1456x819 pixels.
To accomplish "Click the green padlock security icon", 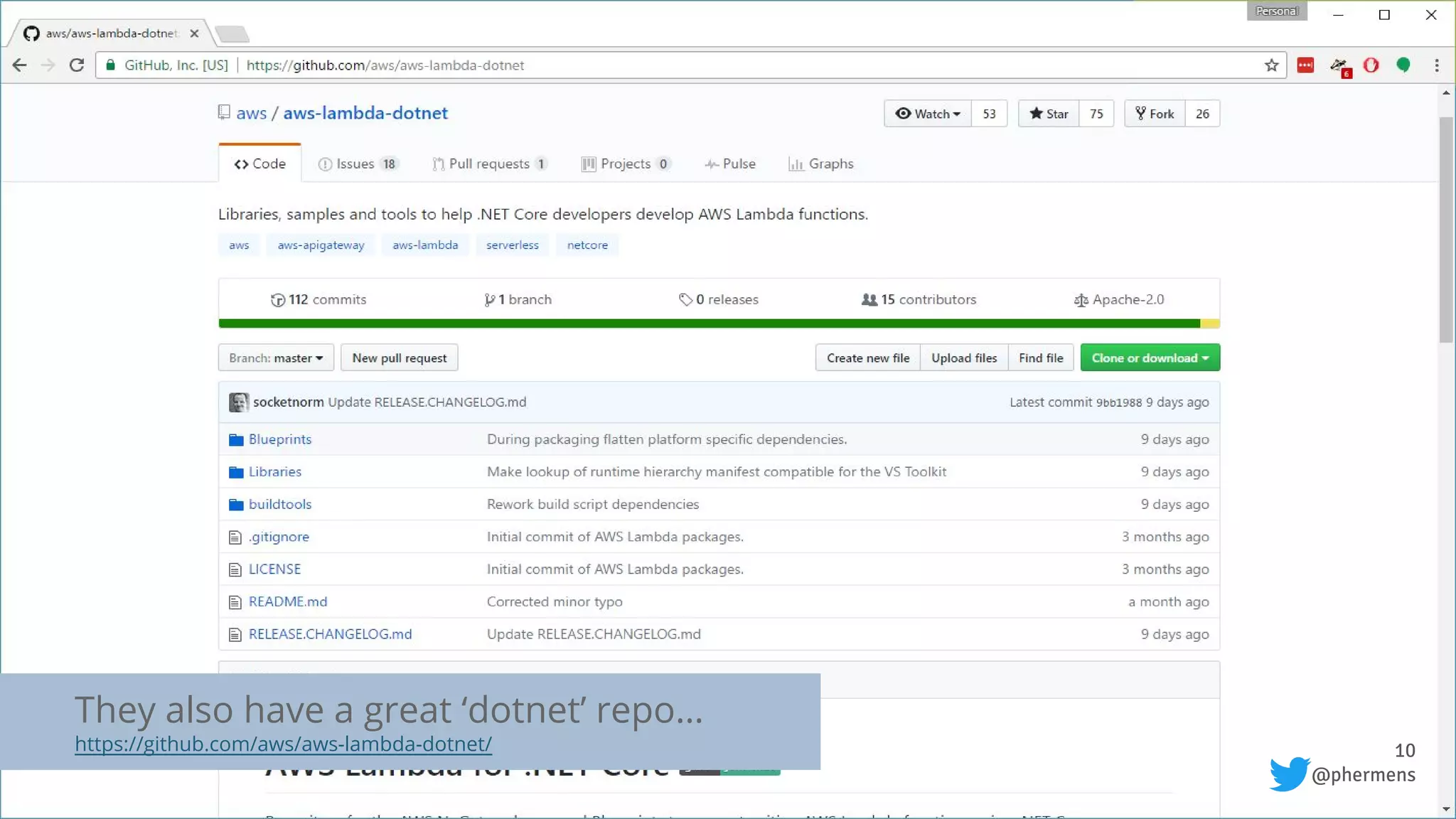I will pyautogui.click(x=110, y=65).
